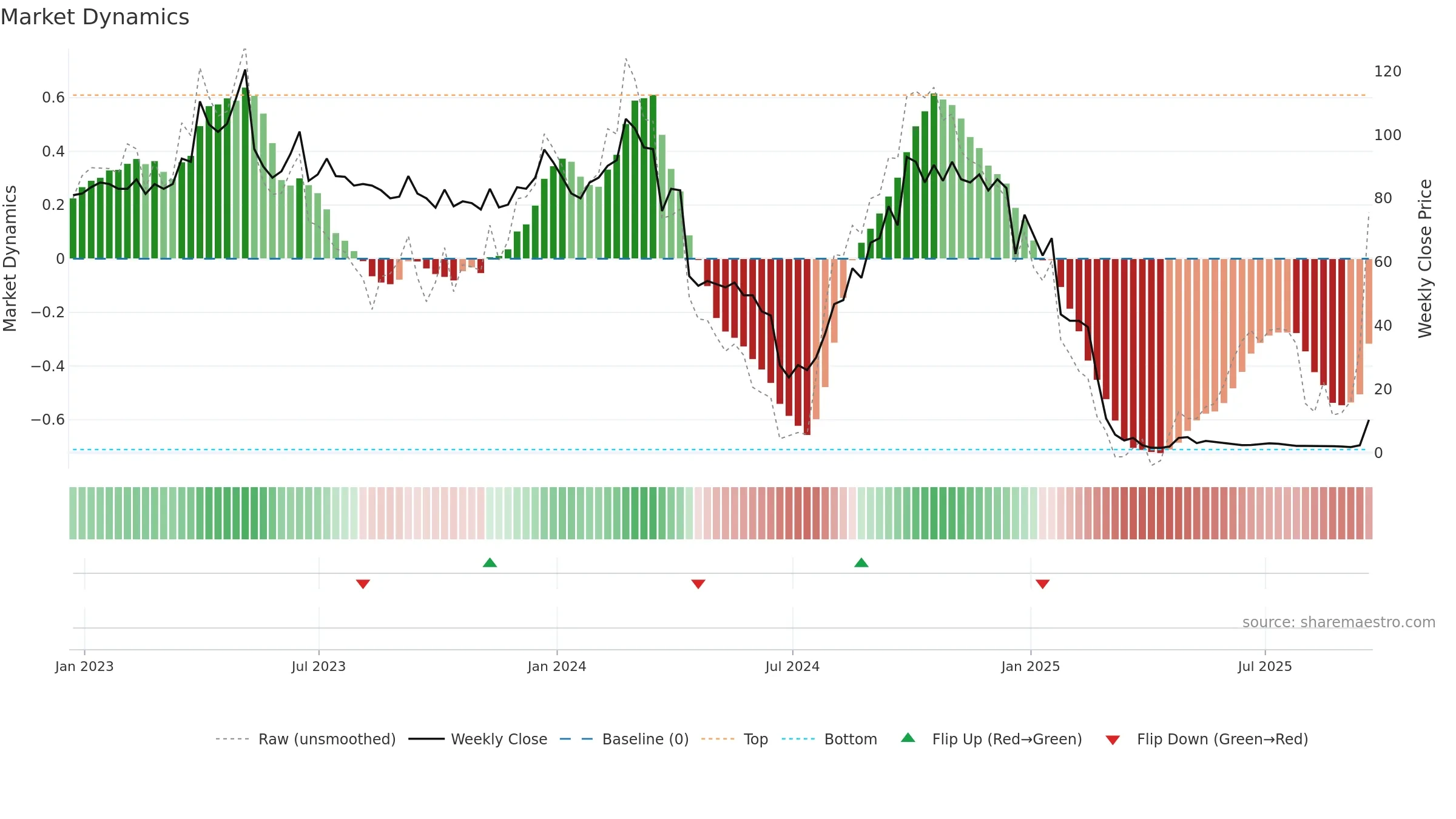Viewport: 1456px width, 819px height.
Task: Toggle the Bottom legend entry
Action: point(829,739)
